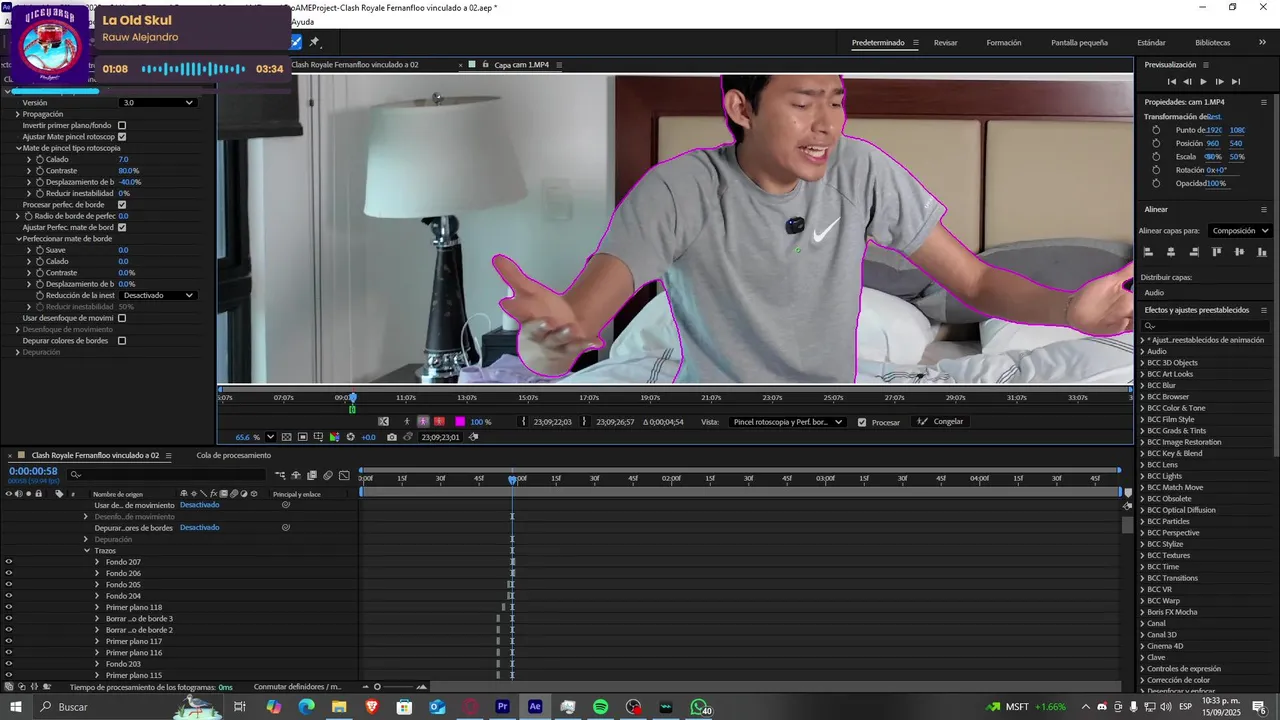Open the Propiedades panel menu icon

coord(1263,102)
